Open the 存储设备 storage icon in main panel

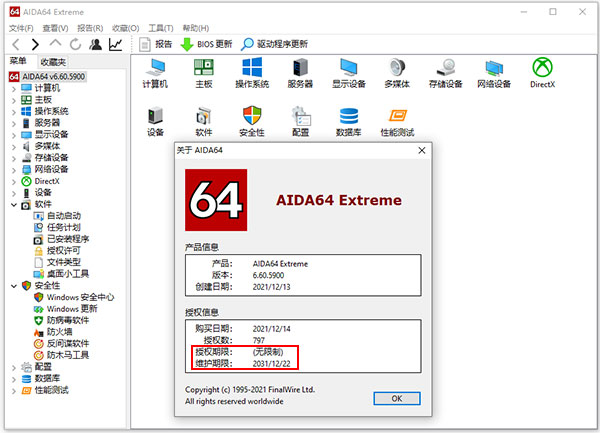tap(445, 73)
